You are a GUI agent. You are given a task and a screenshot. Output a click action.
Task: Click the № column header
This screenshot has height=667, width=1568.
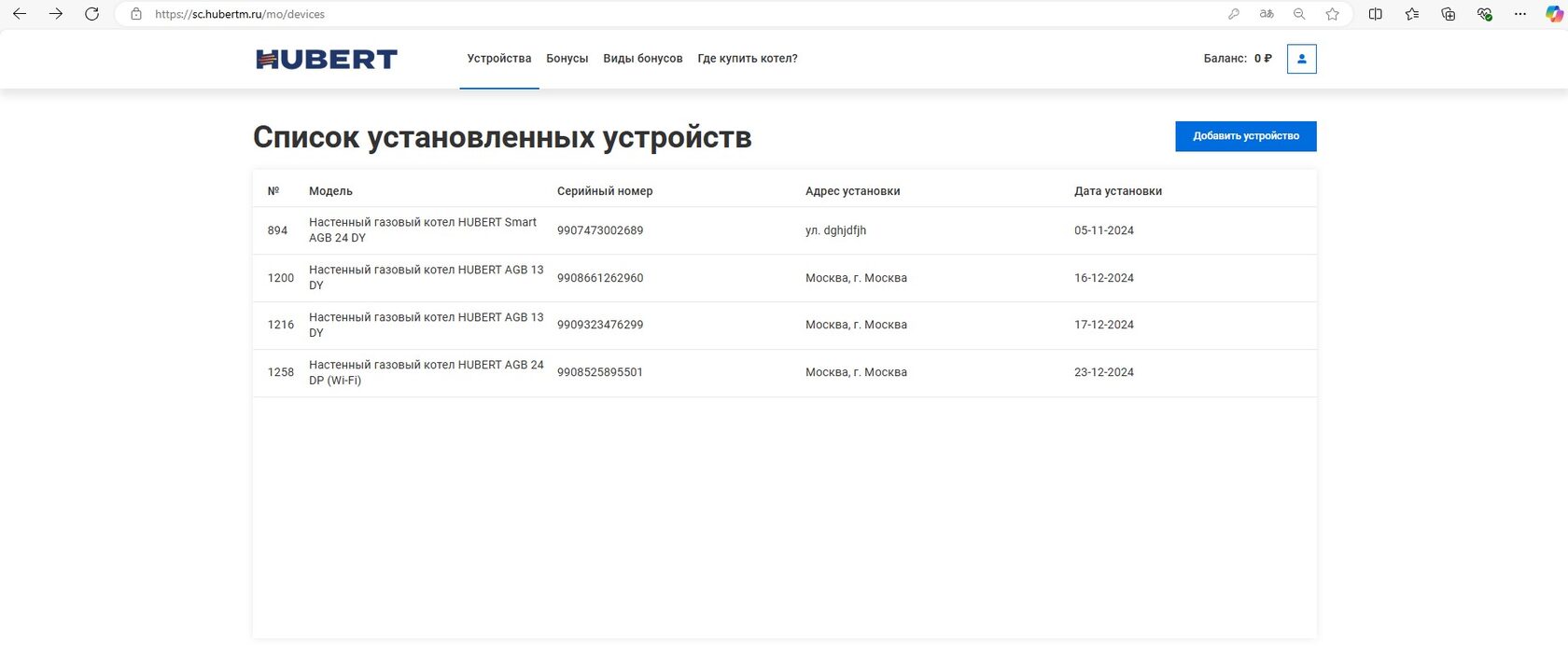(273, 191)
